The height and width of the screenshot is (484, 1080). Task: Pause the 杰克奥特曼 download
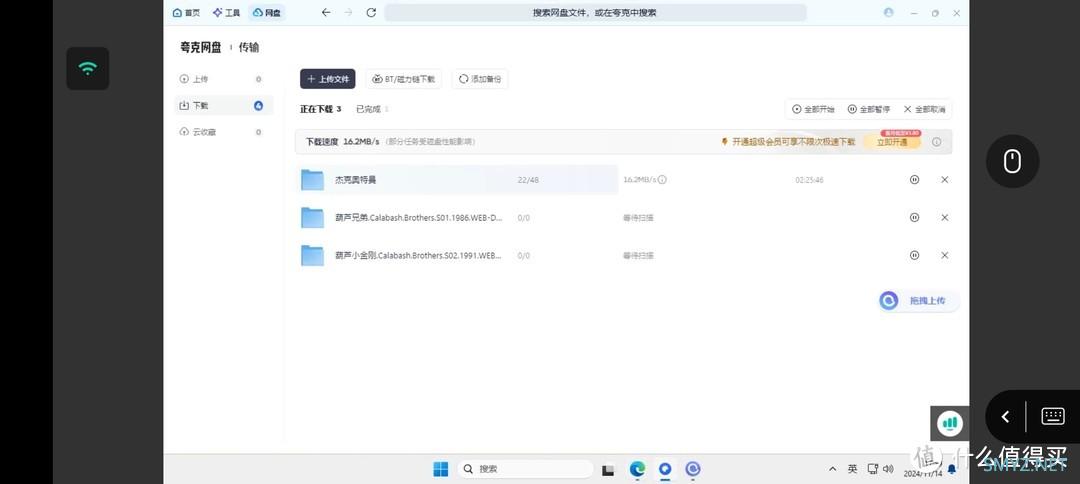click(915, 180)
